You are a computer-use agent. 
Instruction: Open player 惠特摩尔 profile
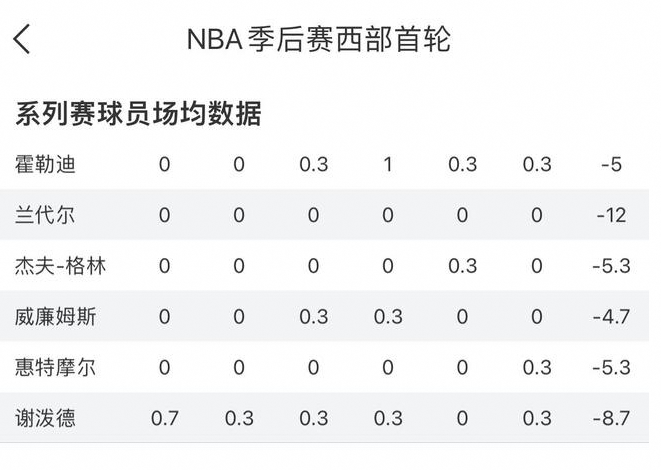[x=55, y=367]
